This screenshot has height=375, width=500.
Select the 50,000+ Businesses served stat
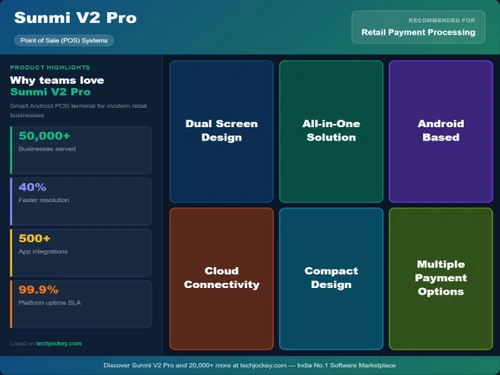click(x=81, y=150)
